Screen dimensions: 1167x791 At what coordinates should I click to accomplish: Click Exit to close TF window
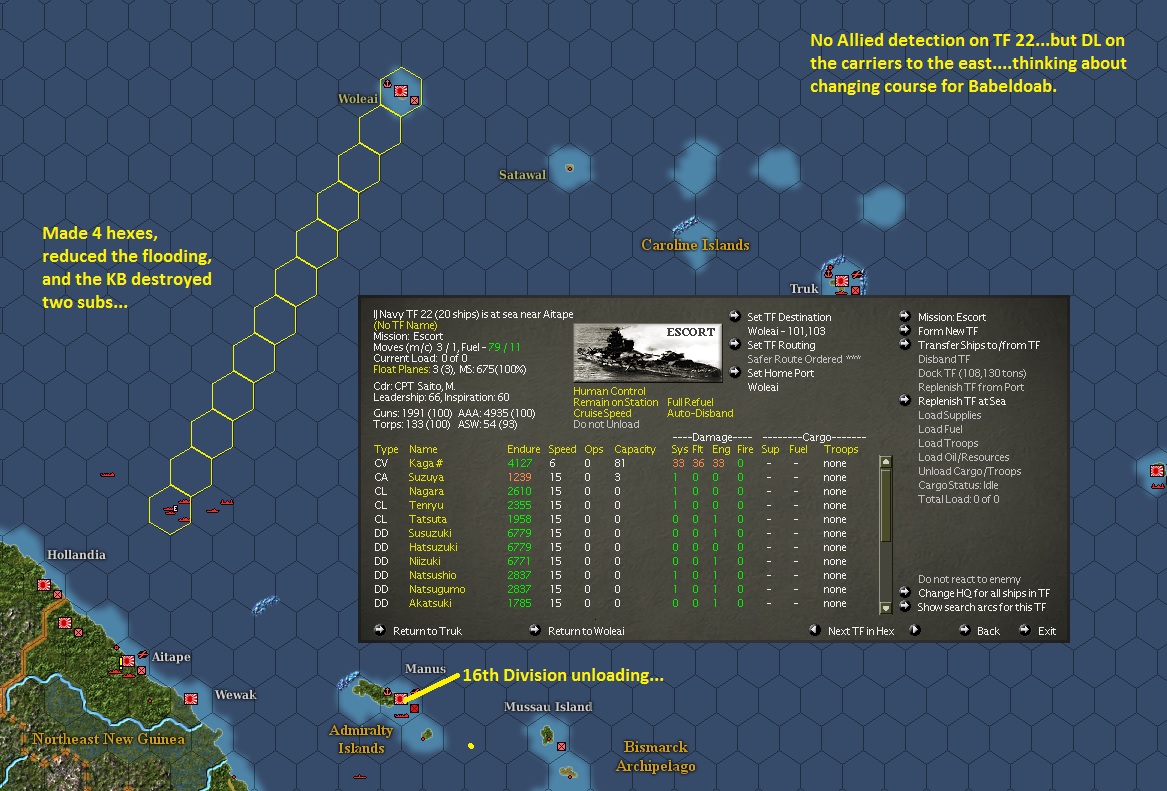(x=1046, y=631)
